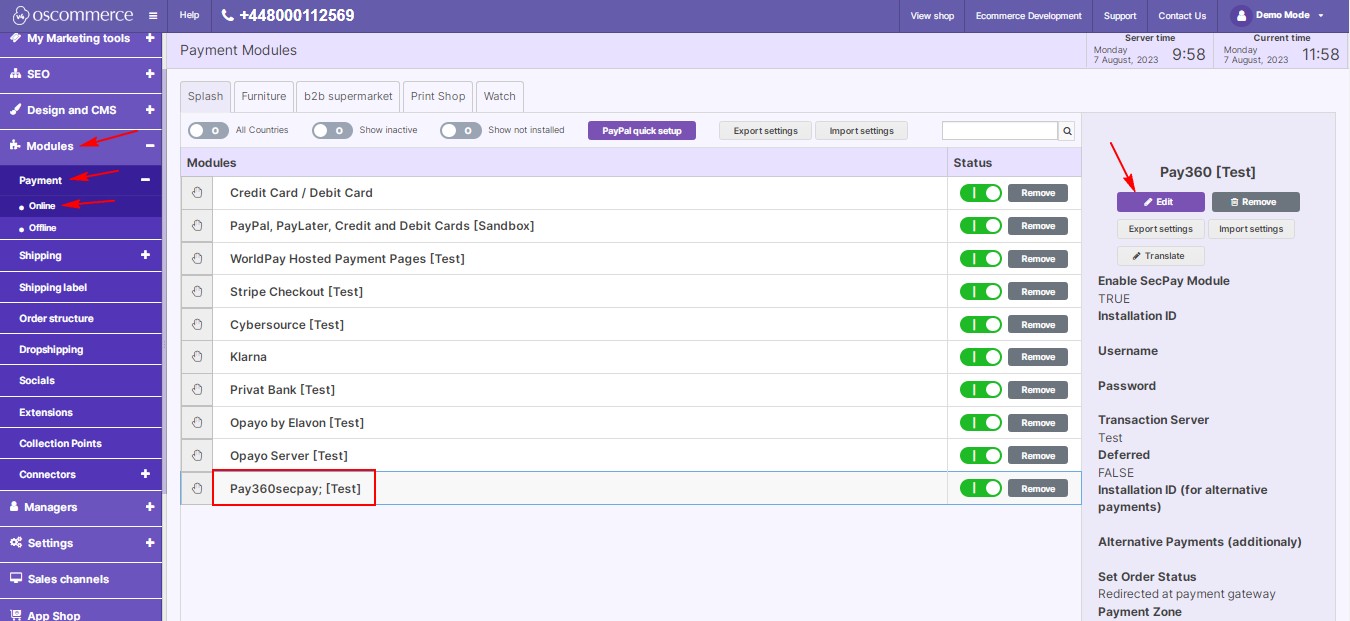Open Help in top header
1350x621 pixels.
point(189,16)
